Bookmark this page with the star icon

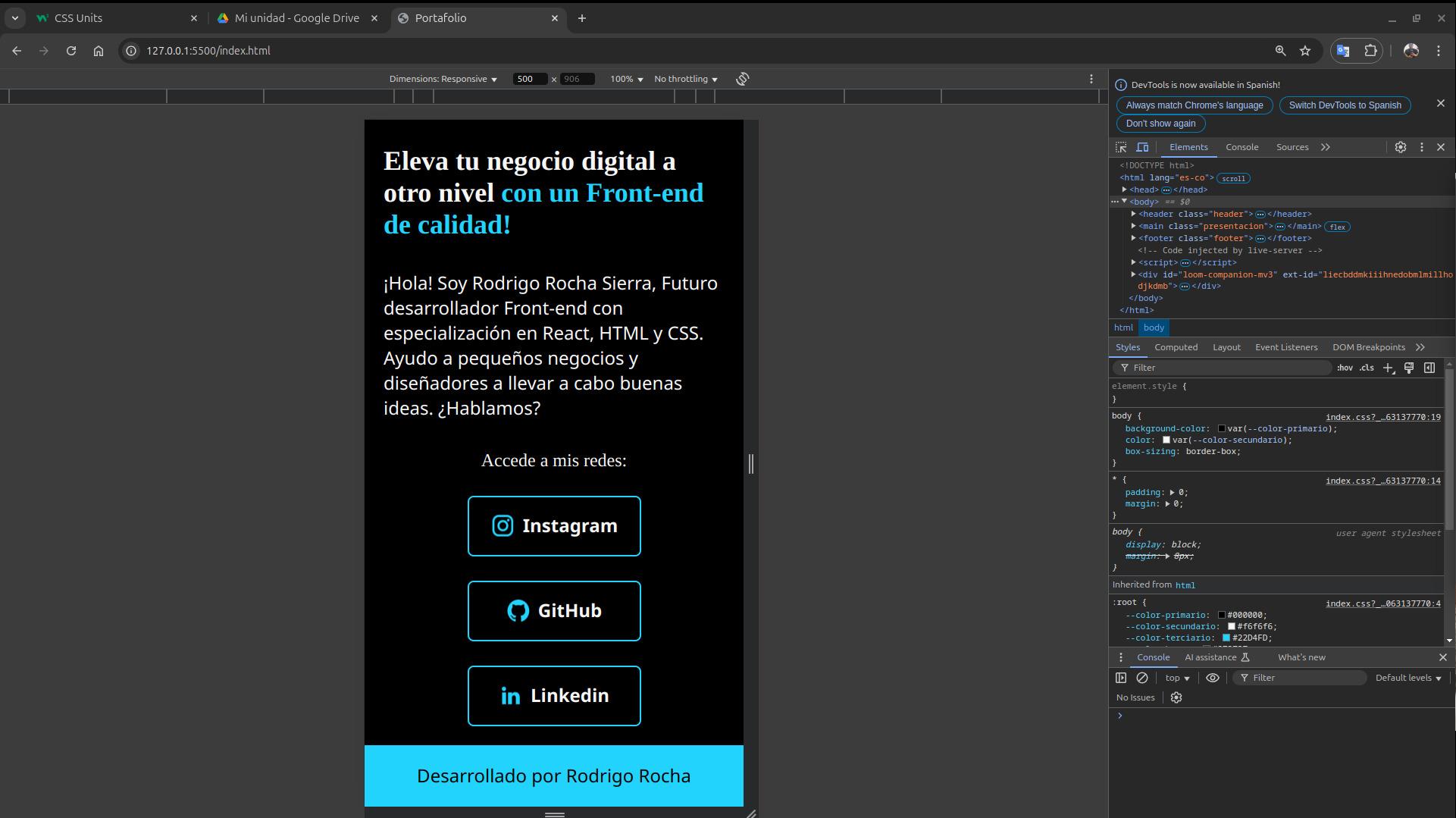point(1305,51)
